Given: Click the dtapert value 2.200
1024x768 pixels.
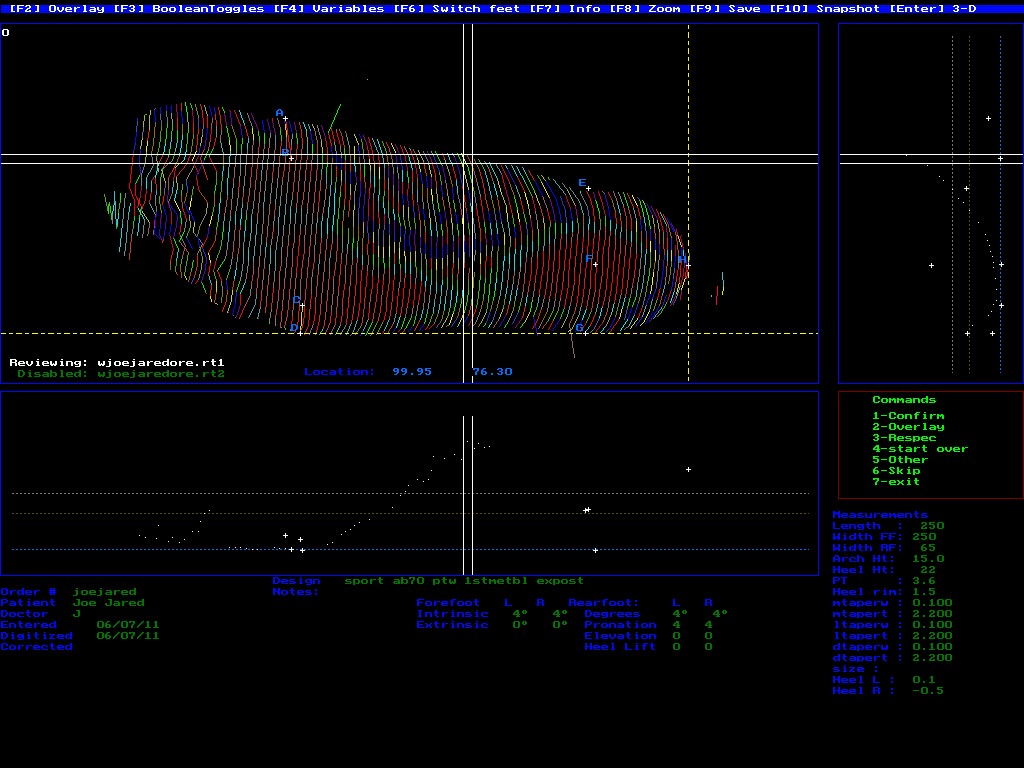Looking at the screenshot, I should pos(932,658).
